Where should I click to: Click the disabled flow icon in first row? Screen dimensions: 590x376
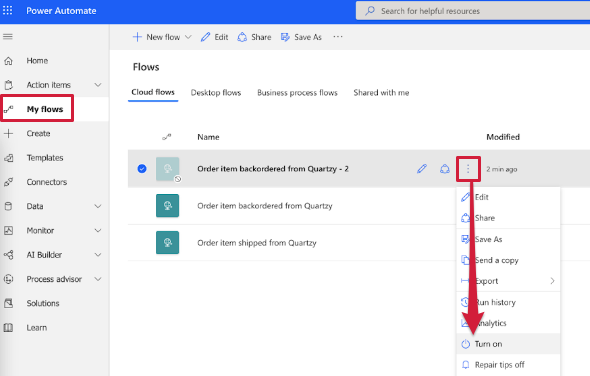167,169
